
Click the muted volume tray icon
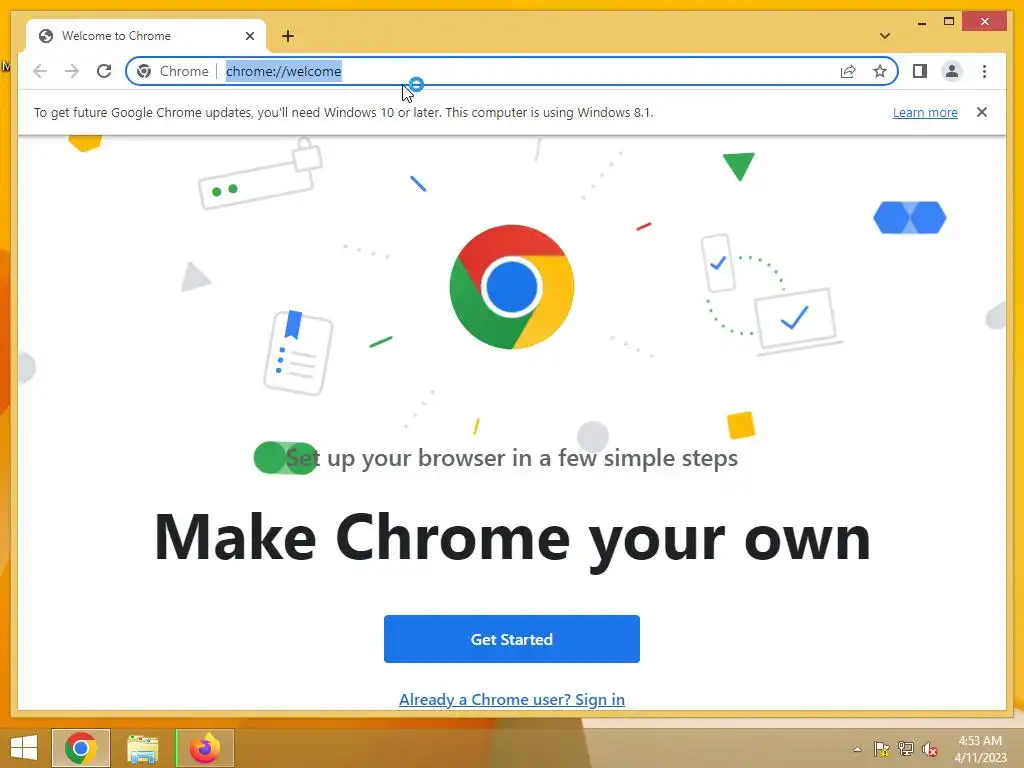[x=930, y=749]
